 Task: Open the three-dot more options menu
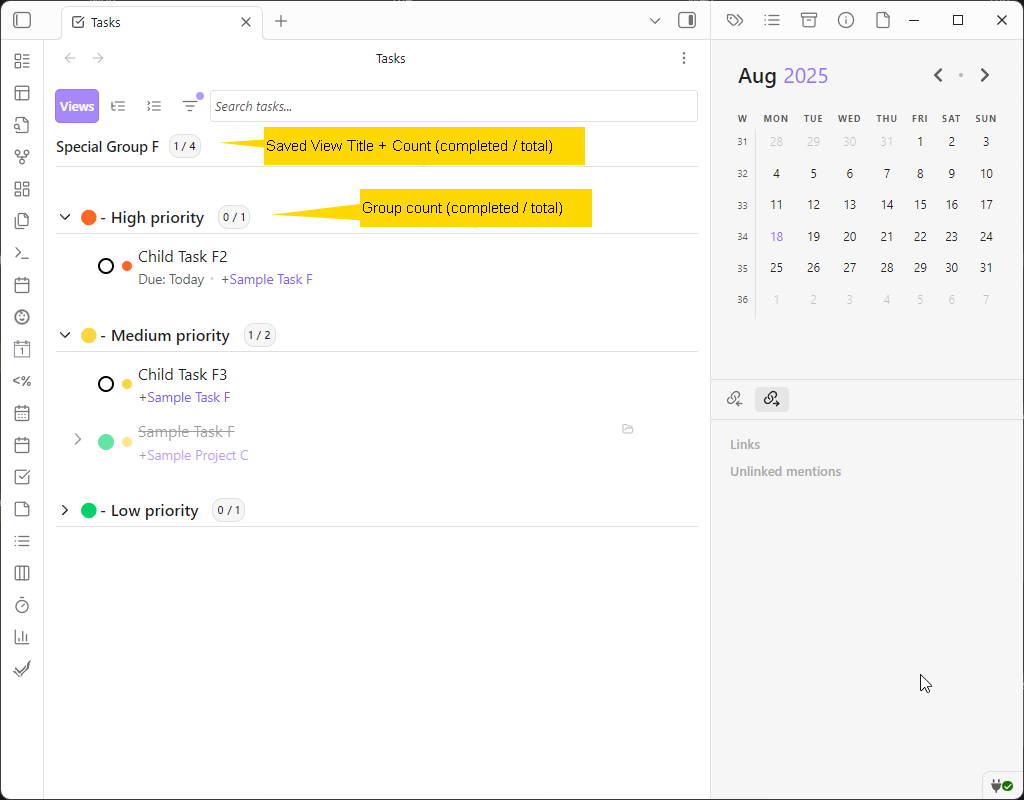pyautogui.click(x=684, y=58)
